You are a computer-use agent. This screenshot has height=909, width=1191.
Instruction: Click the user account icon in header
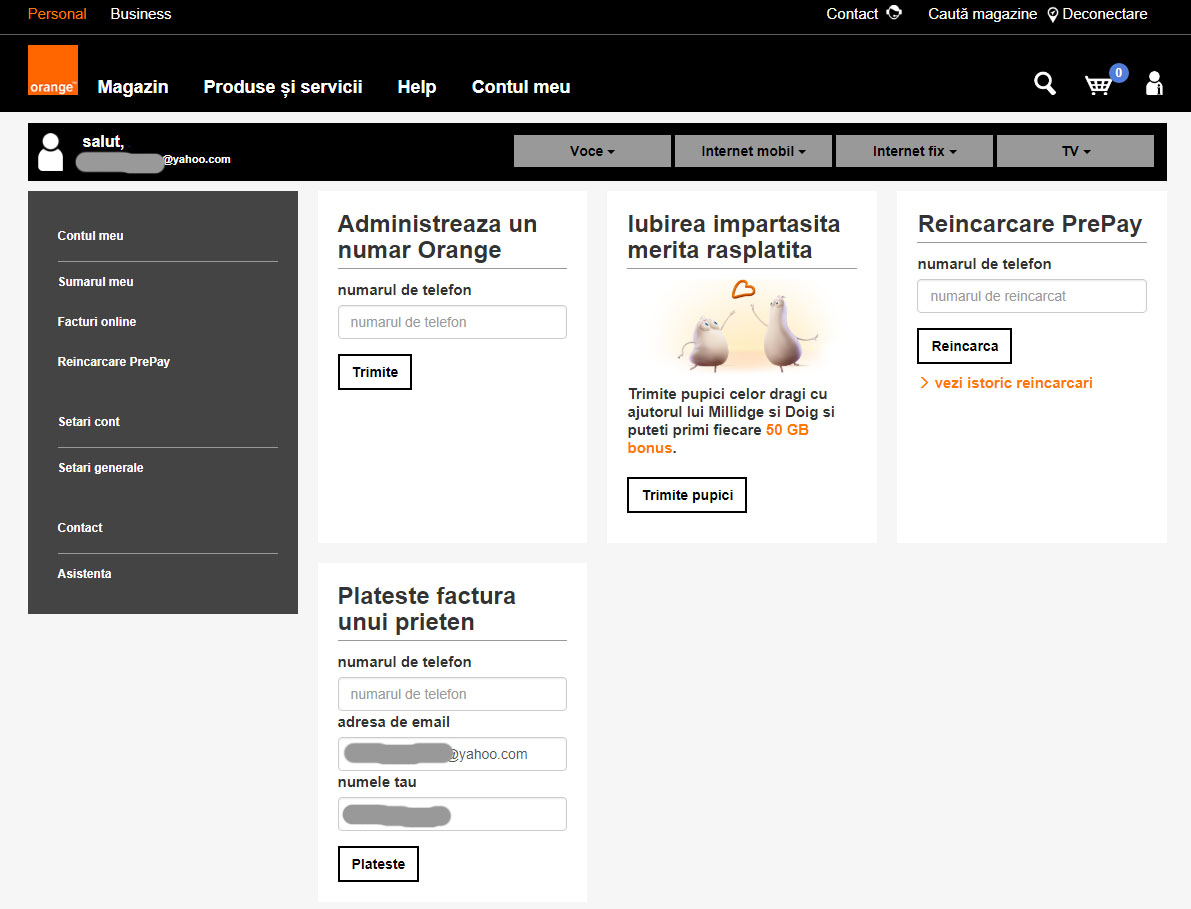1155,84
